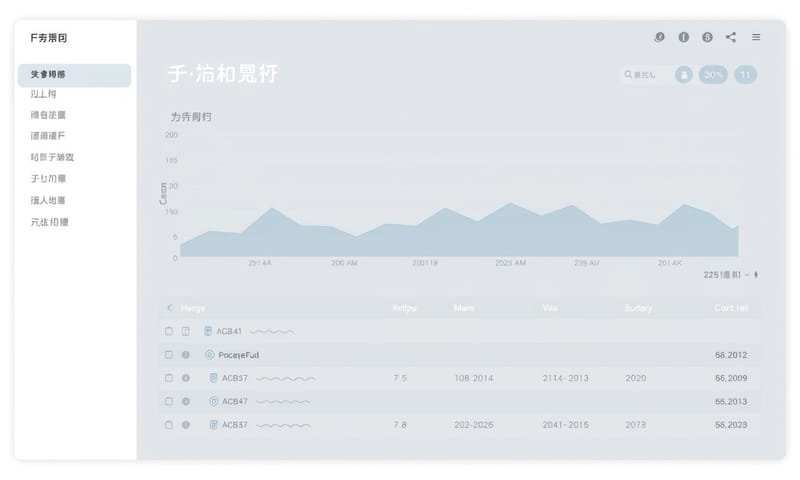Click the info circle icon in top bar
Image resolution: width=800 pixels, height=480 pixels.
click(684, 37)
